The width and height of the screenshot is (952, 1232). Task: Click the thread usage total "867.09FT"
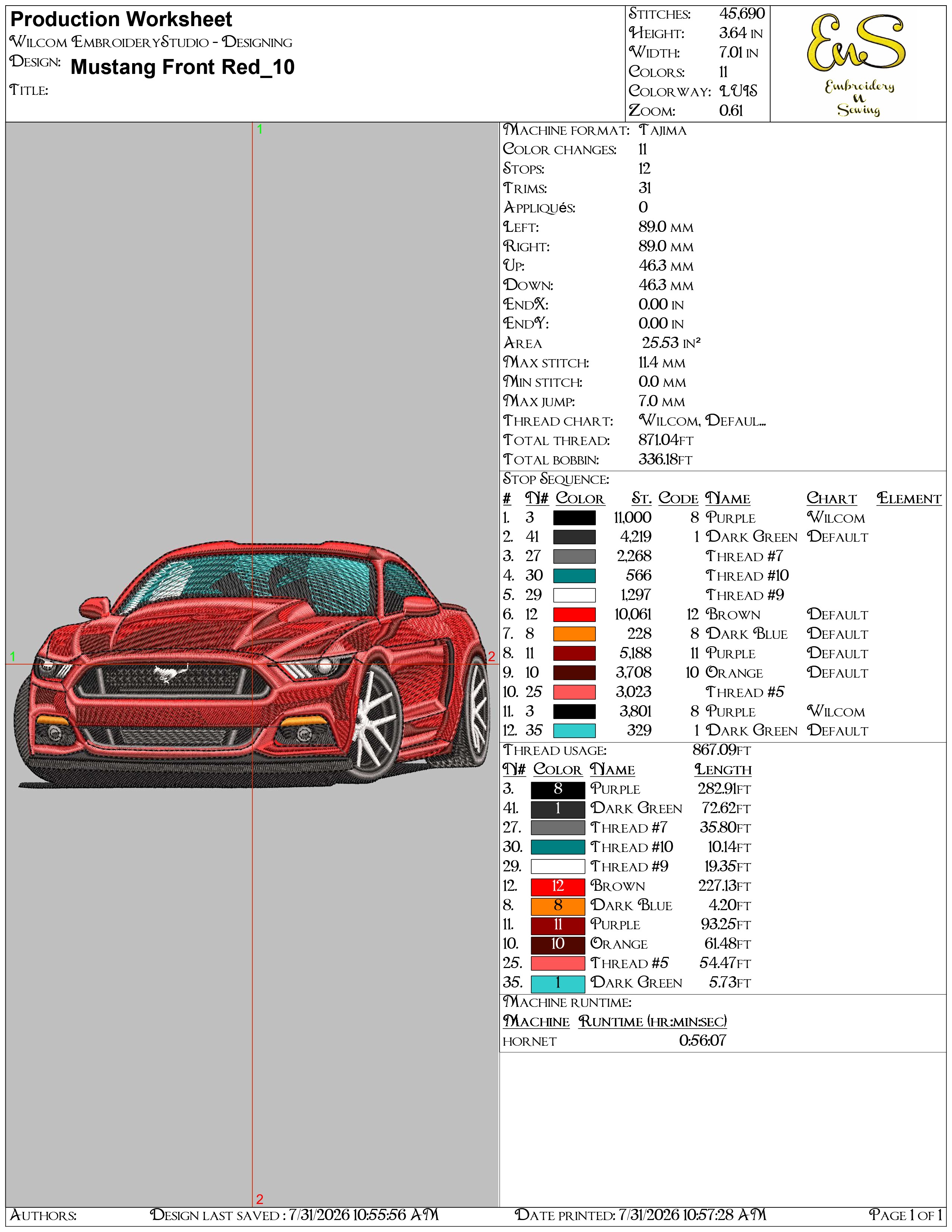point(721,750)
